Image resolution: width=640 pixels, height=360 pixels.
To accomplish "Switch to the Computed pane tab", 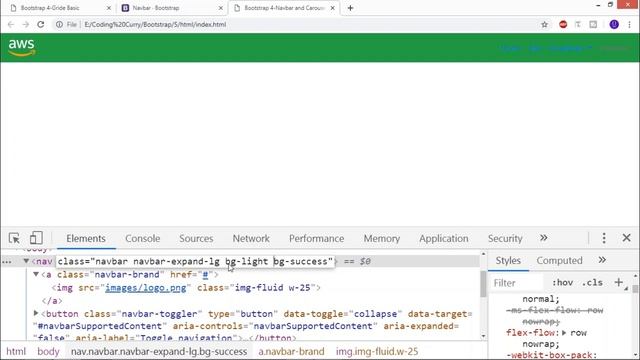I will (x=559, y=260).
